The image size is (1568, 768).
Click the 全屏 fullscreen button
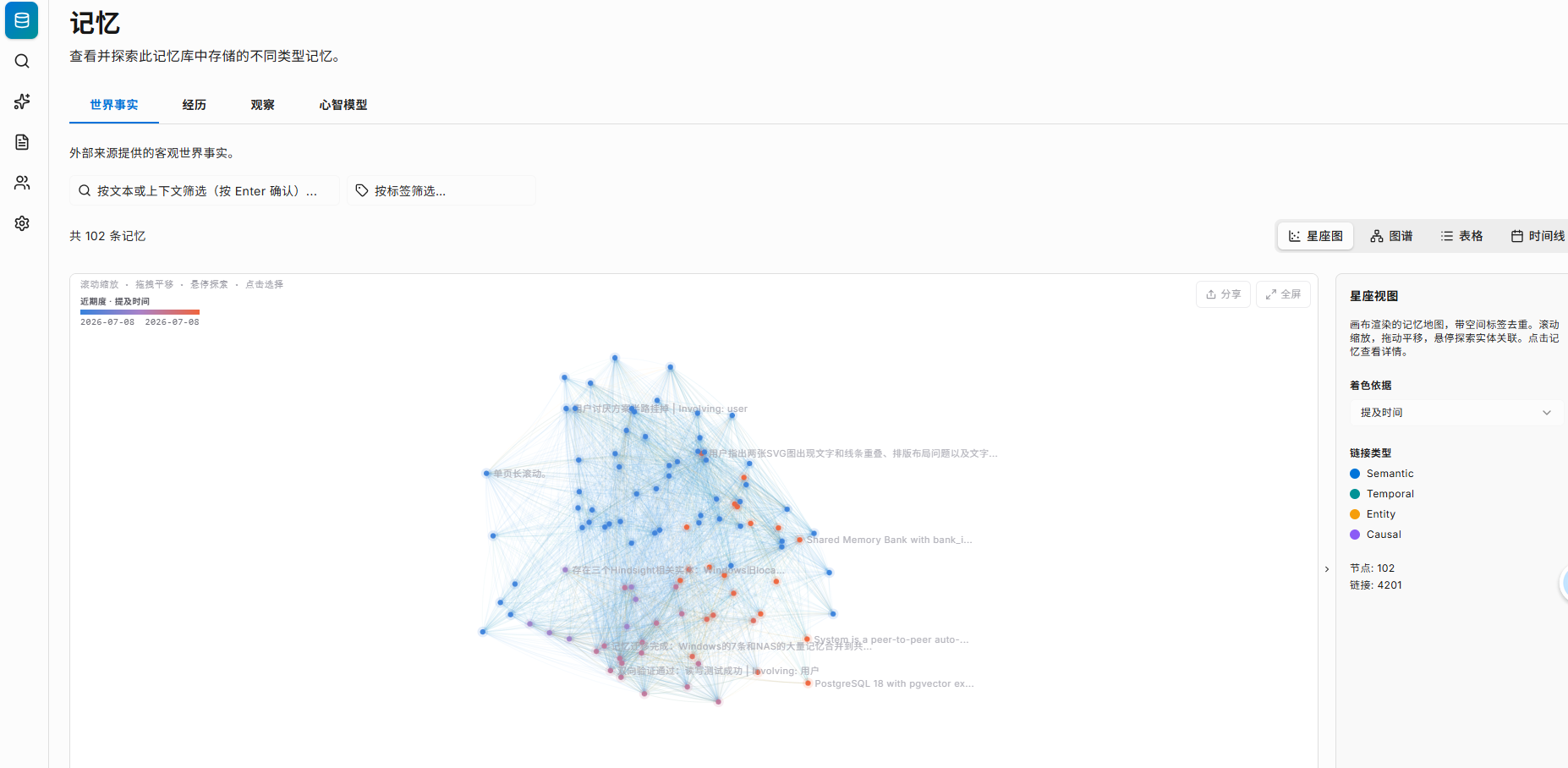tap(1283, 294)
